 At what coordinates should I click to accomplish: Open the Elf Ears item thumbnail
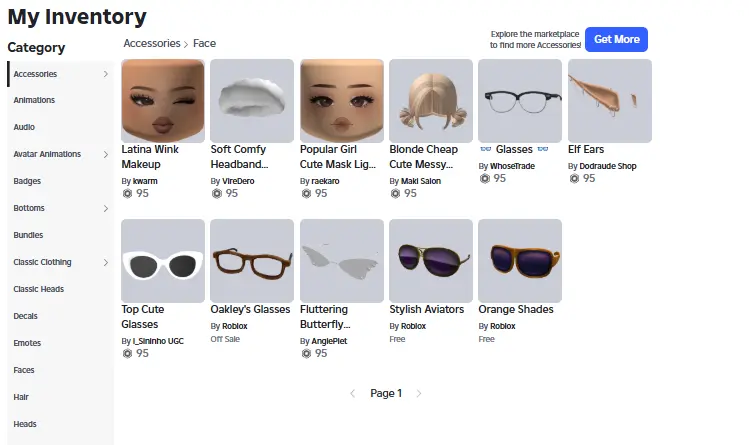(610, 101)
